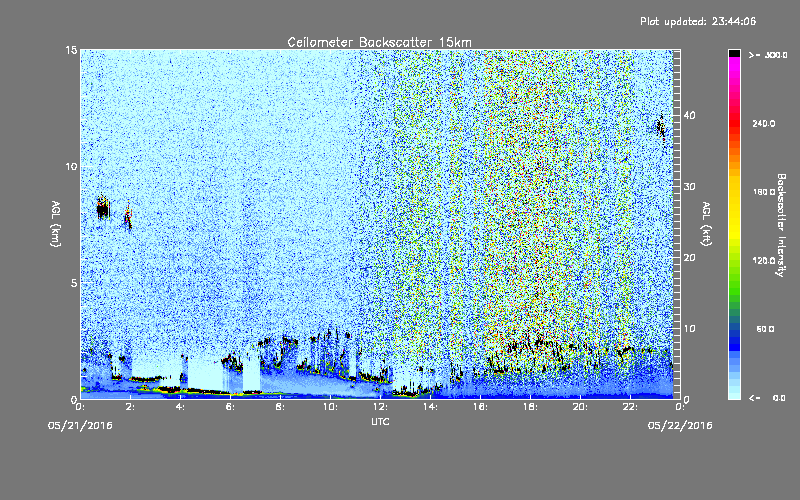
Task: Click the smaller cloud echo near 8 km at 2 UTC
Action: [128, 217]
